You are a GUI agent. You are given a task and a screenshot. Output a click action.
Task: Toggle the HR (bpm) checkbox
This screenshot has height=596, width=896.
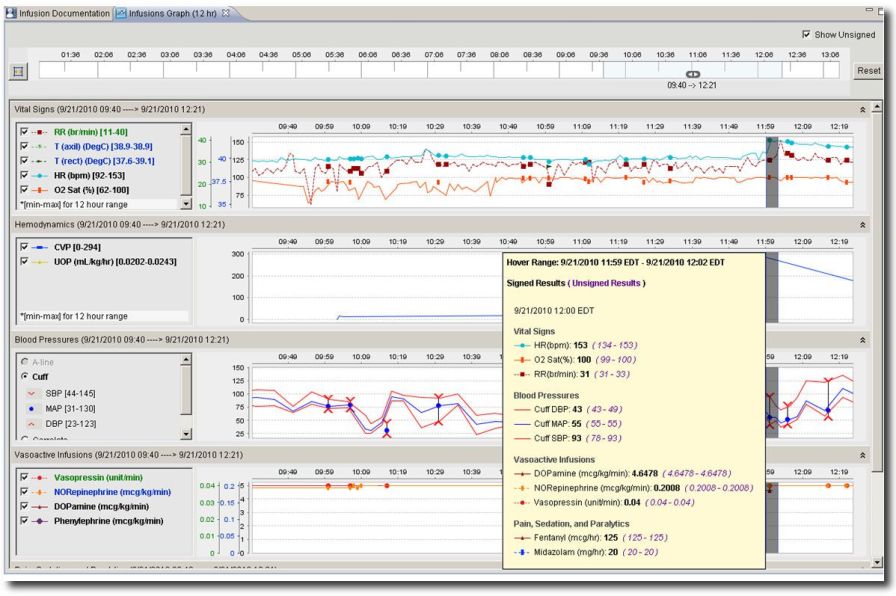pyautogui.click(x=24, y=175)
